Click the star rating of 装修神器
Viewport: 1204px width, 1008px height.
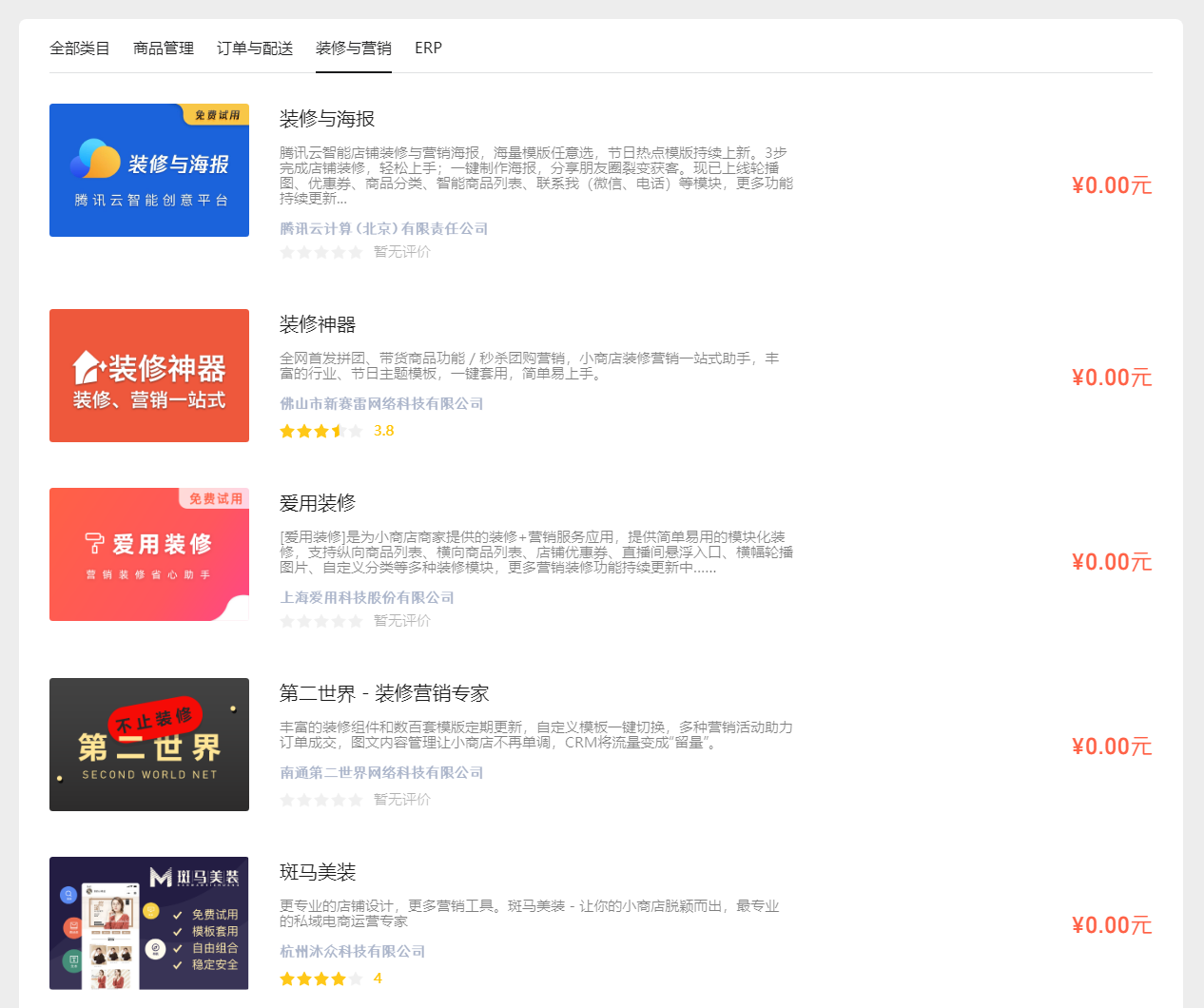click(x=321, y=431)
